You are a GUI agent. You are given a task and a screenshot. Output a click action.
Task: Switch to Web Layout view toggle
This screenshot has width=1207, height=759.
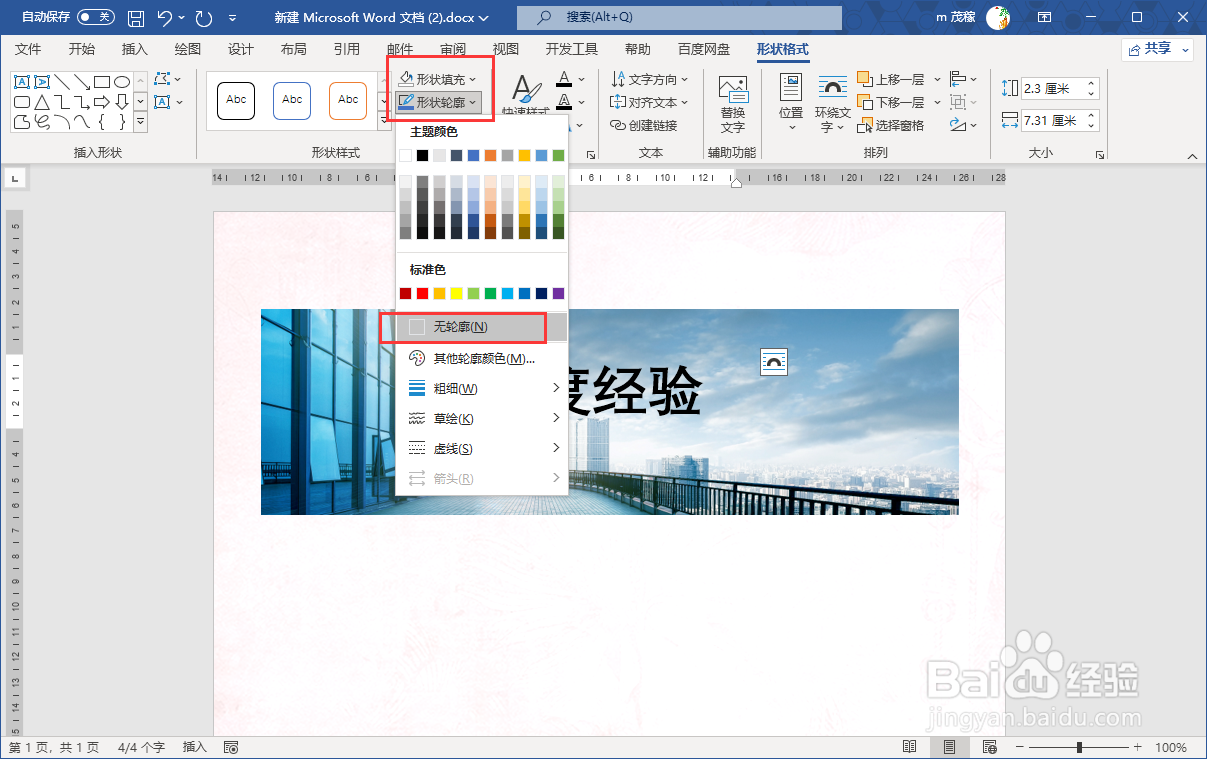pyautogui.click(x=989, y=747)
